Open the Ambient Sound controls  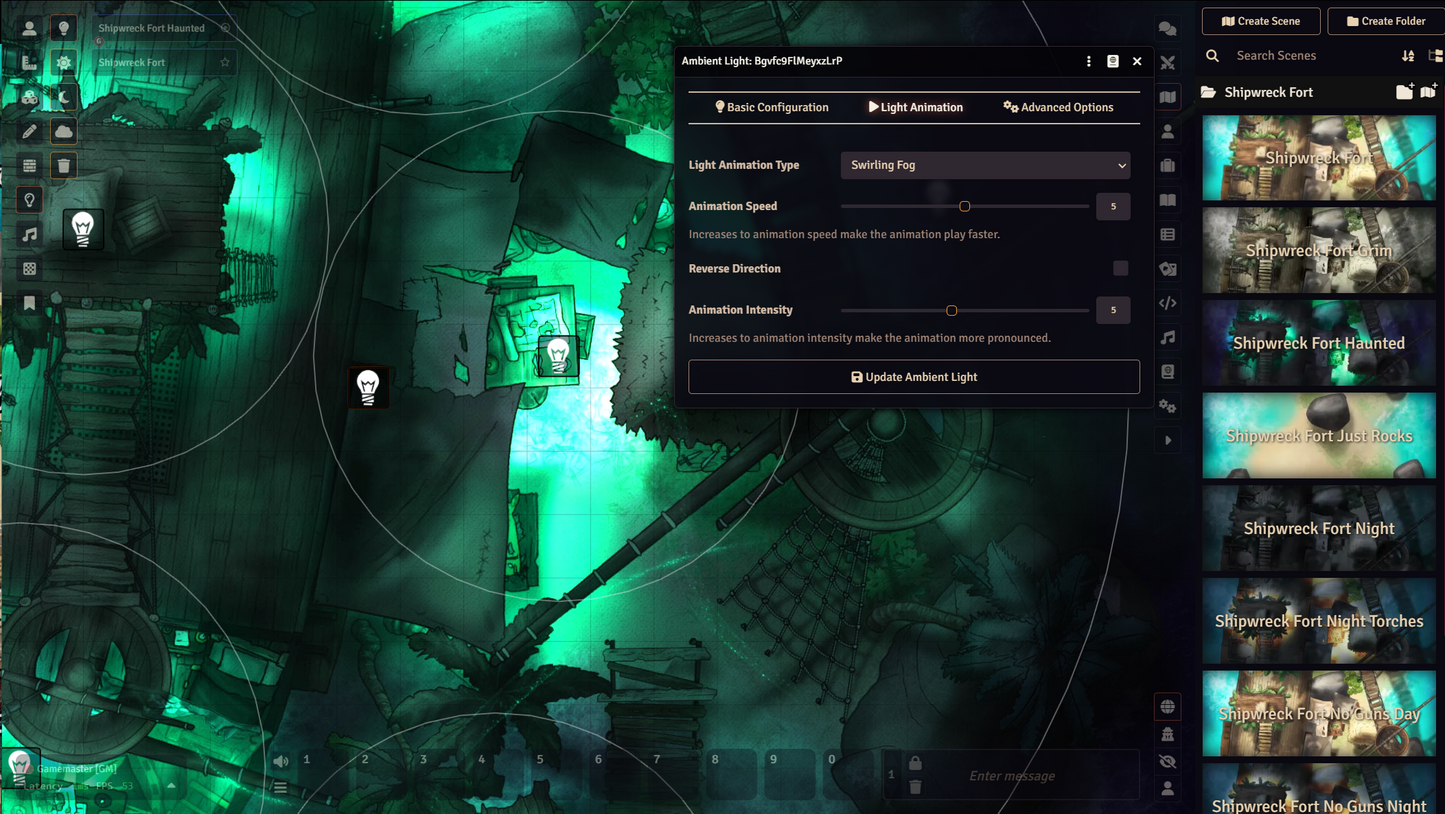tap(29, 234)
